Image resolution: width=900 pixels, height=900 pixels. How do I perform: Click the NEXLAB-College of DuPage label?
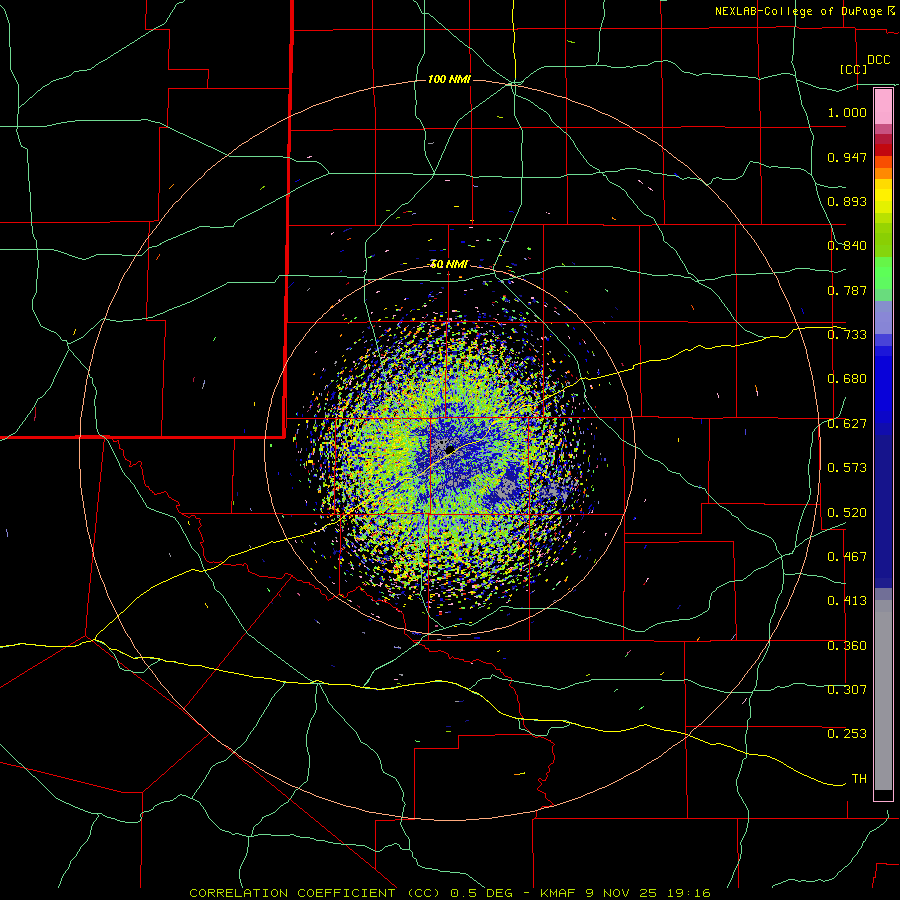point(798,11)
